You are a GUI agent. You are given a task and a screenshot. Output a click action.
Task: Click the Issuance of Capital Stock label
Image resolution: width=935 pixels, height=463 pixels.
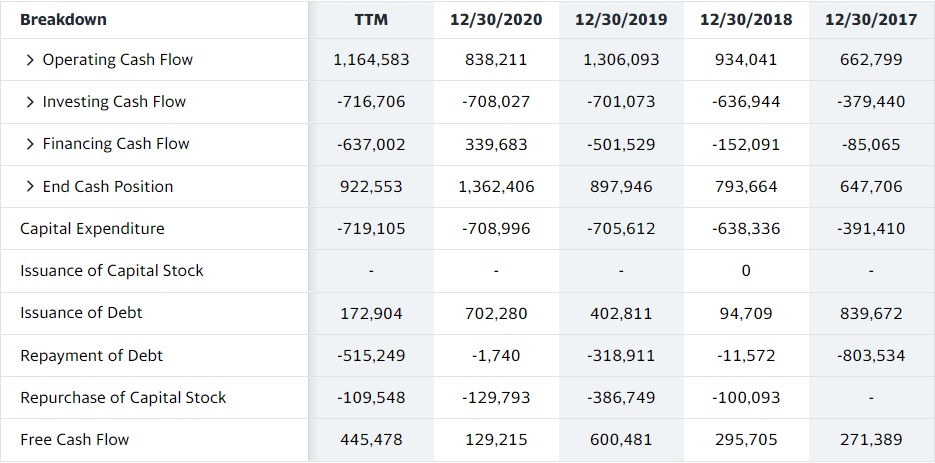(112, 271)
